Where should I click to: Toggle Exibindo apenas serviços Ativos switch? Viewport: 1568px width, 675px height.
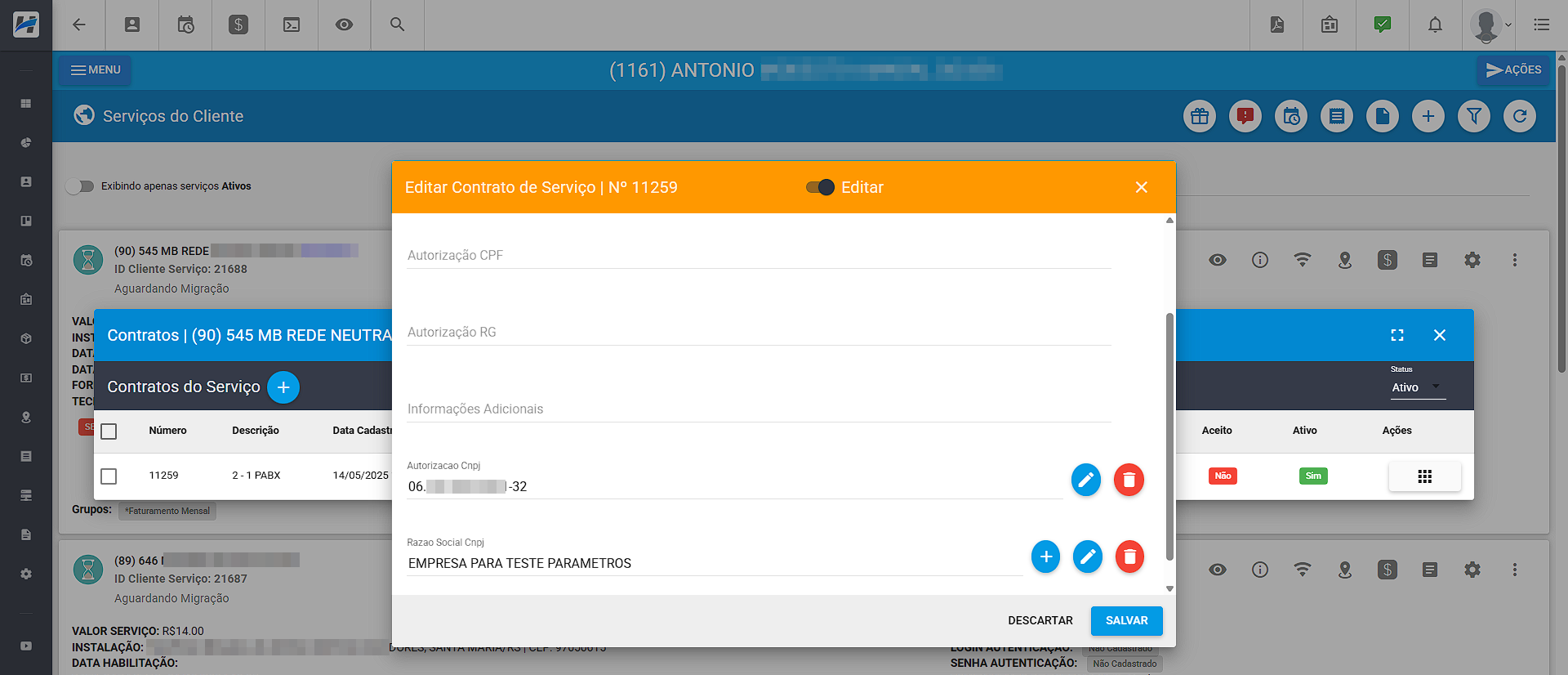point(80,186)
